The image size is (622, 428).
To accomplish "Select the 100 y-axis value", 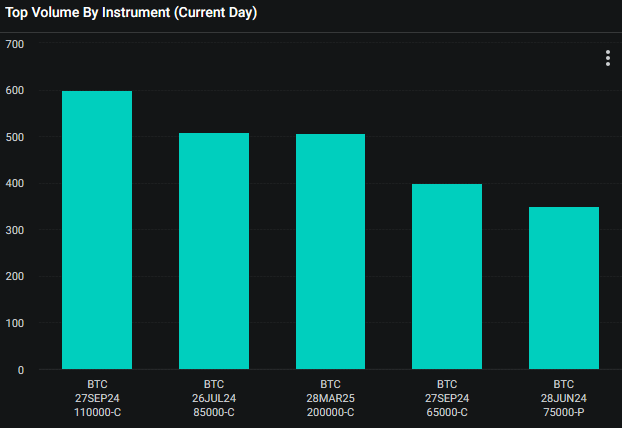I will (x=15, y=324).
